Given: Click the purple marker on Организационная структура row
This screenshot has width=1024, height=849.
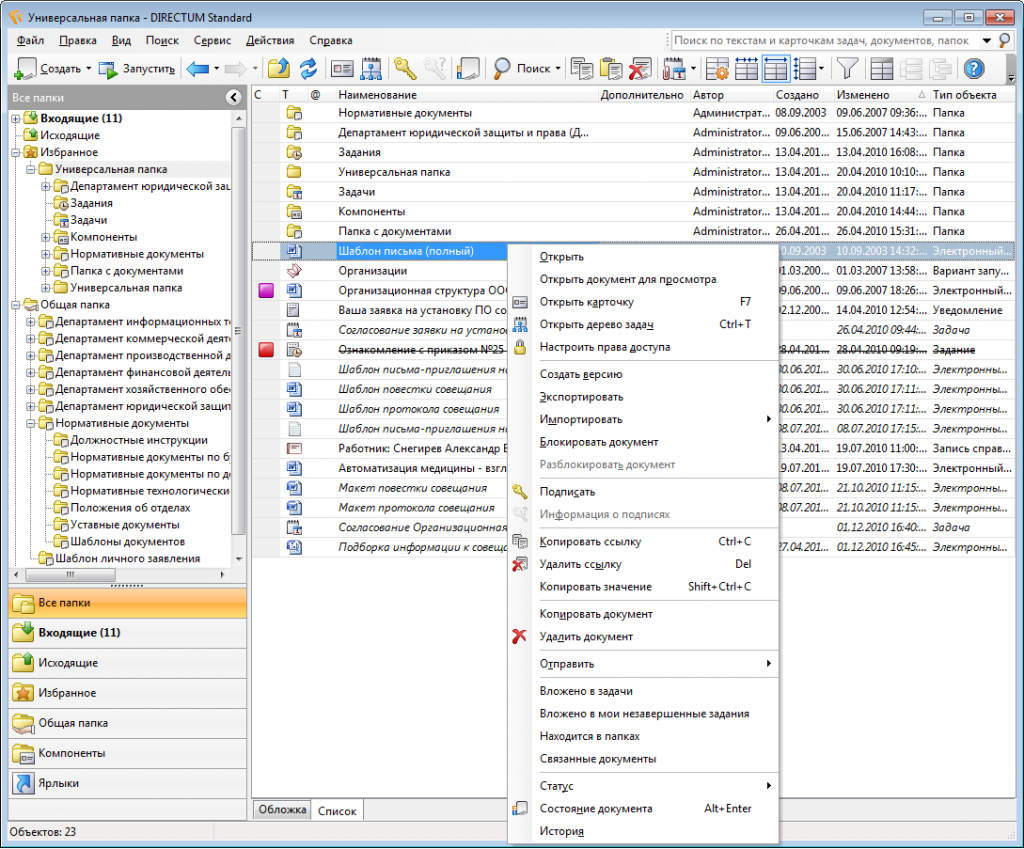Looking at the screenshot, I should click(266, 291).
